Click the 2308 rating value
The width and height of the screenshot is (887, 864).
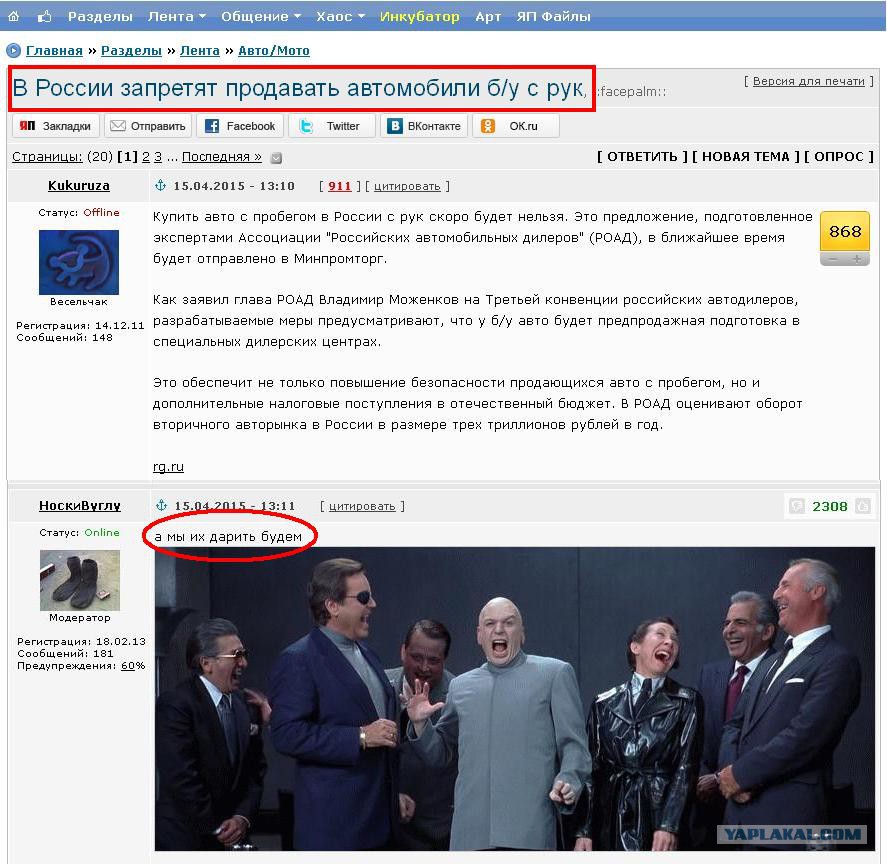pyautogui.click(x=830, y=506)
